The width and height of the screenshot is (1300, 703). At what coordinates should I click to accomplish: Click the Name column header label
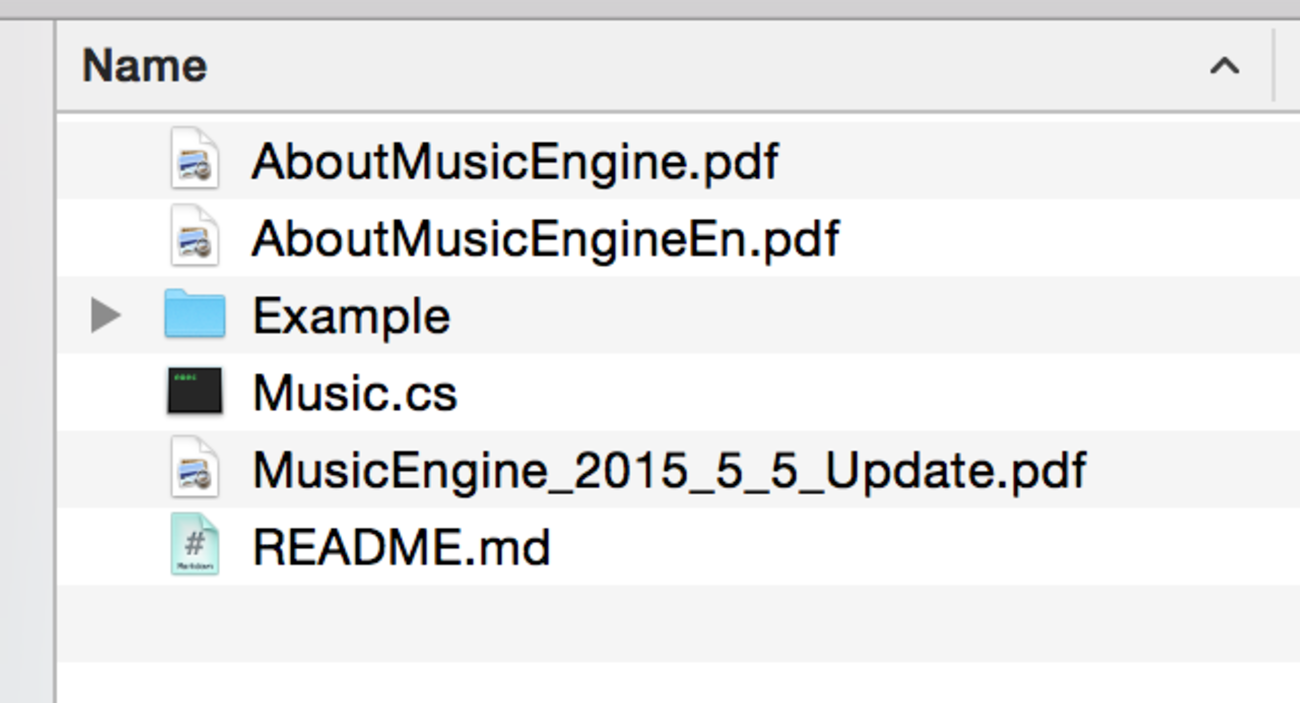[x=145, y=66]
